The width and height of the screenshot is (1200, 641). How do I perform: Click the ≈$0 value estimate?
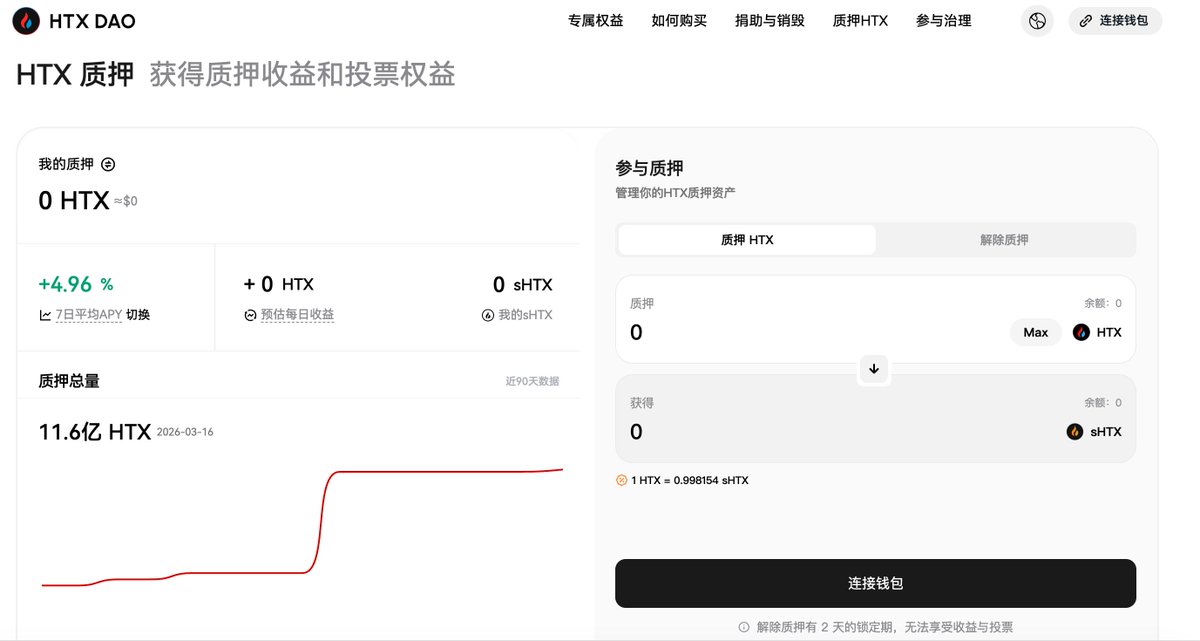[x=125, y=201]
